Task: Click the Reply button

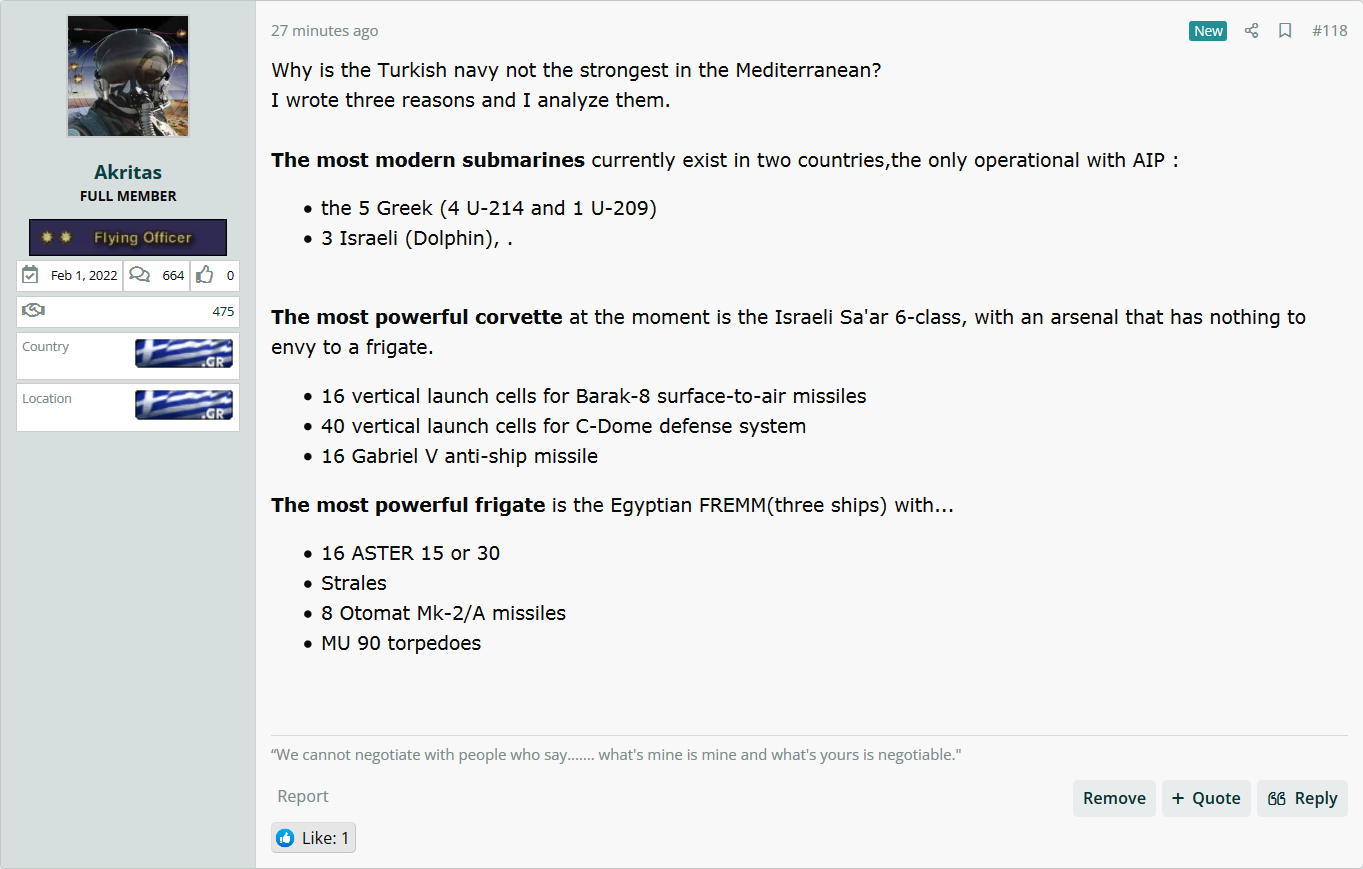Action: [1302, 798]
